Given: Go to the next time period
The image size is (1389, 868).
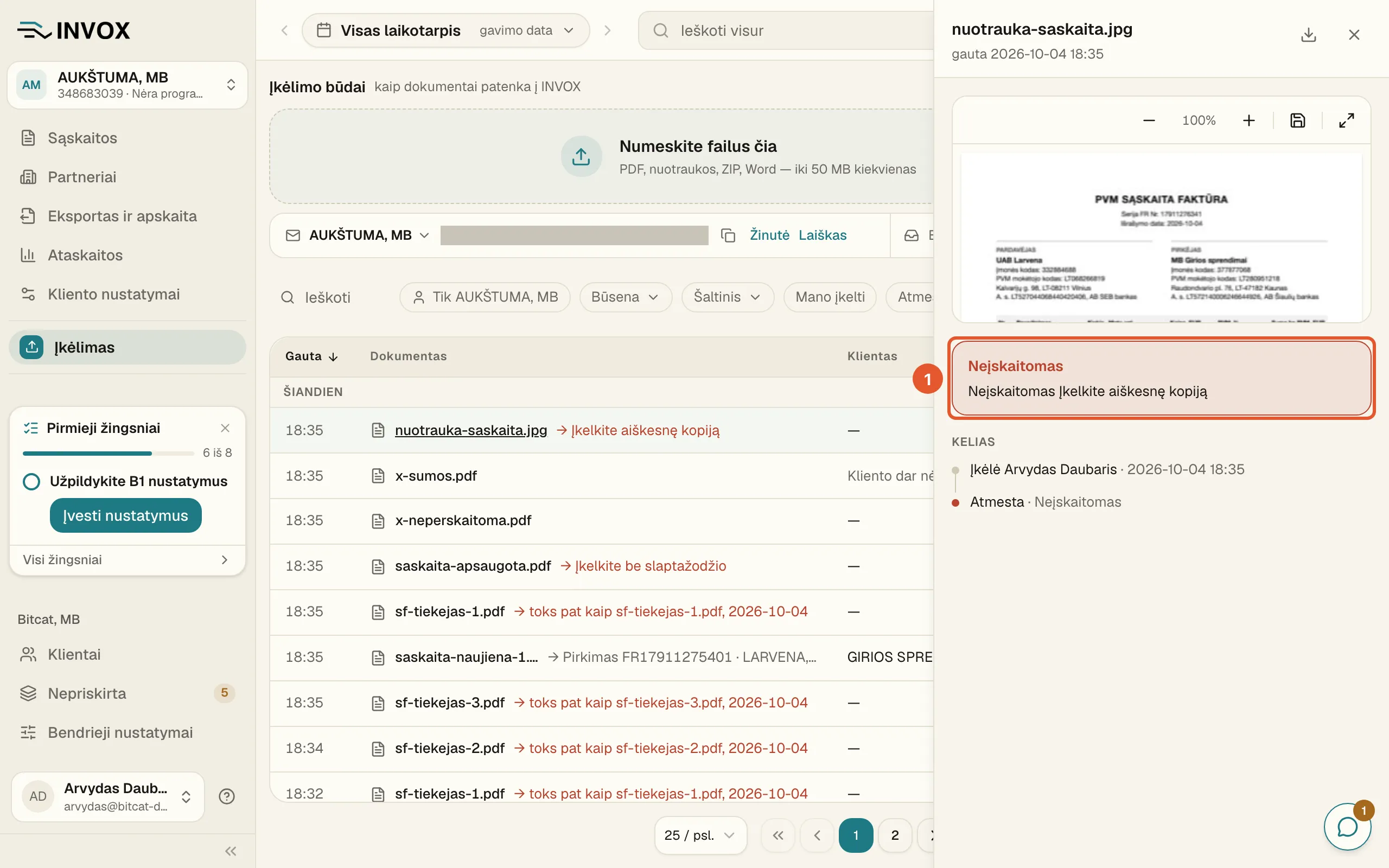Looking at the screenshot, I should click(x=608, y=30).
